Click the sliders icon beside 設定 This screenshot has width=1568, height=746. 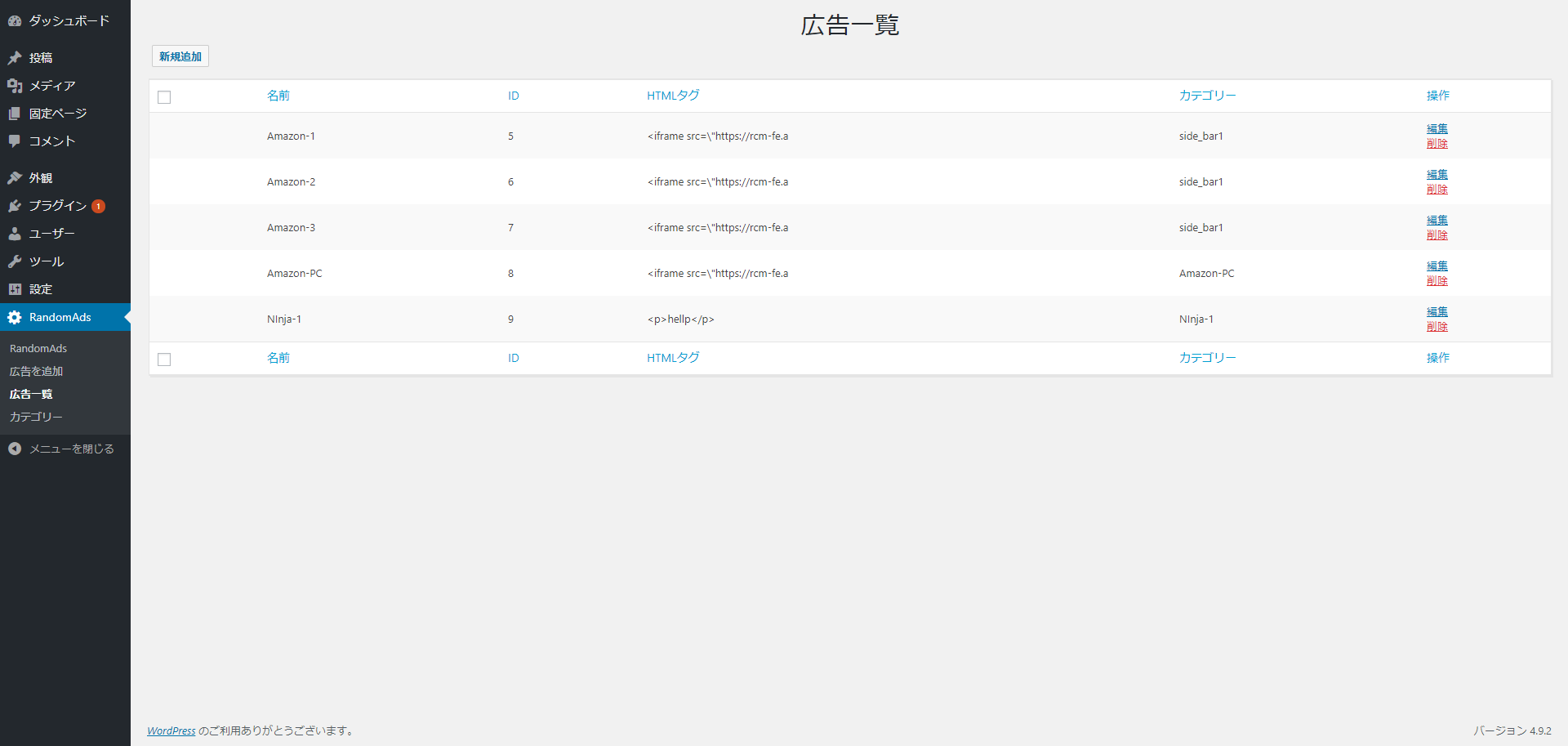click(x=15, y=289)
